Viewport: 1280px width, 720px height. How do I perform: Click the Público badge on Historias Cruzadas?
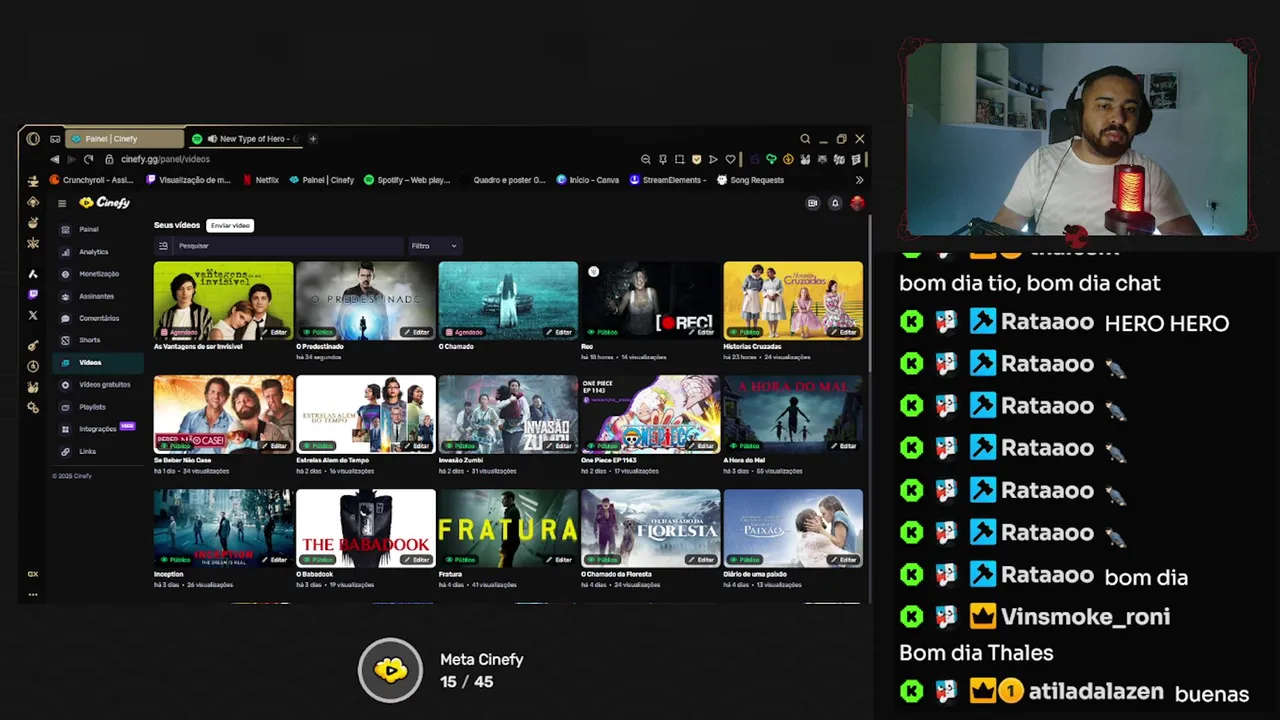[745, 332]
